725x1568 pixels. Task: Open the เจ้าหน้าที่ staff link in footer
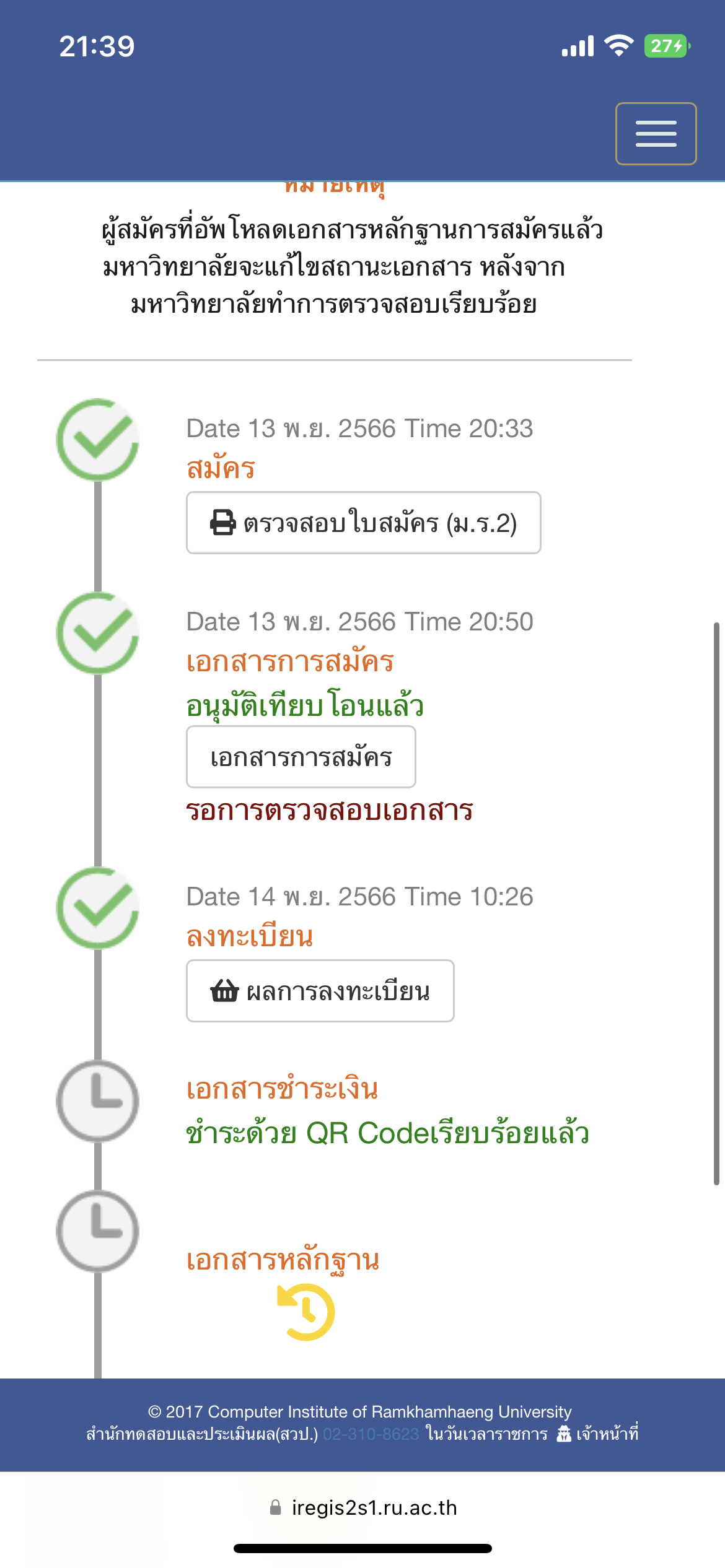[x=598, y=1434]
